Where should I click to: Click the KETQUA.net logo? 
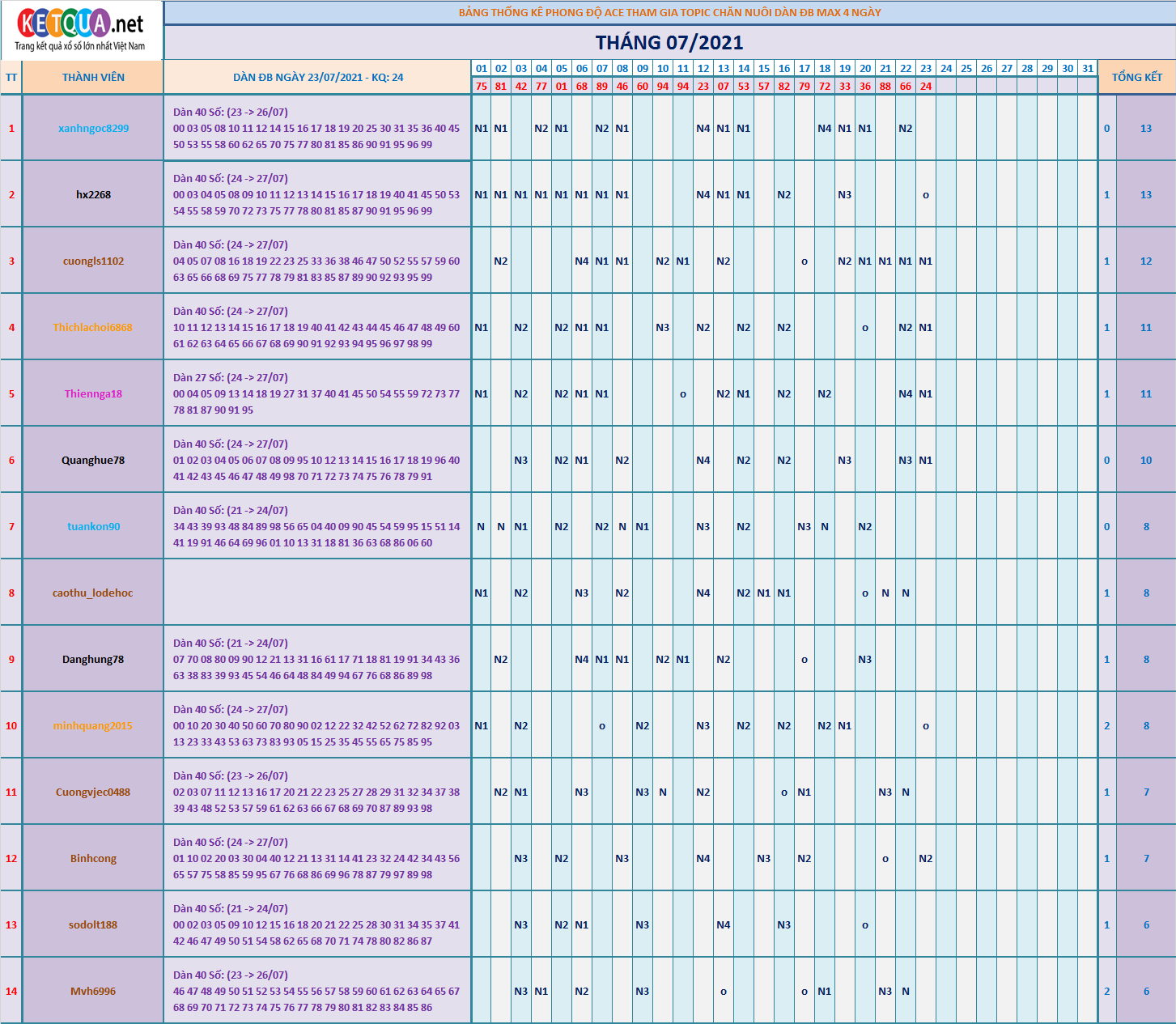pos(80,30)
